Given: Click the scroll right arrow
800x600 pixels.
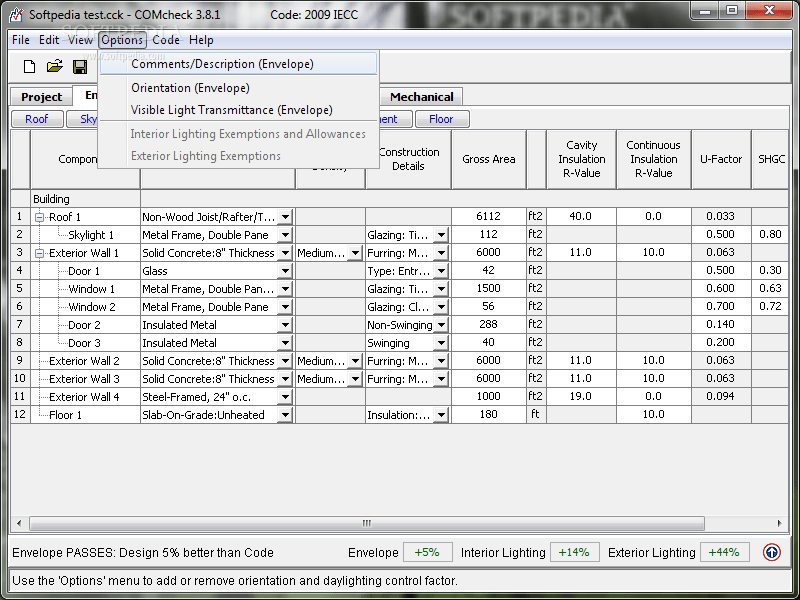Looking at the screenshot, I should (779, 523).
